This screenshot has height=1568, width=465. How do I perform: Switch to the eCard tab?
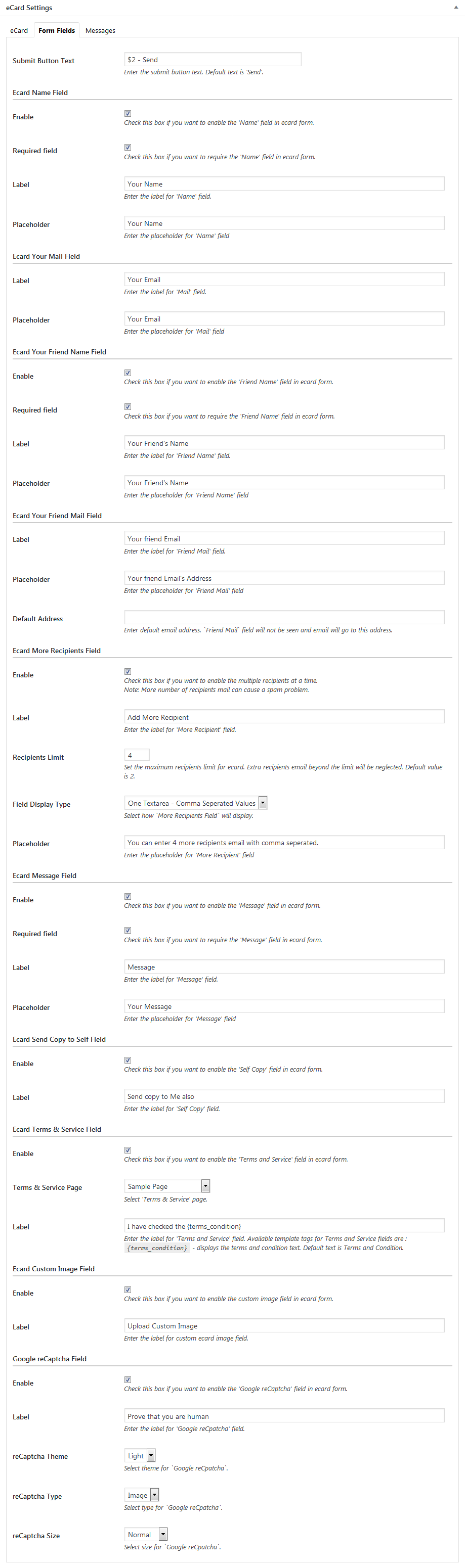(x=19, y=30)
